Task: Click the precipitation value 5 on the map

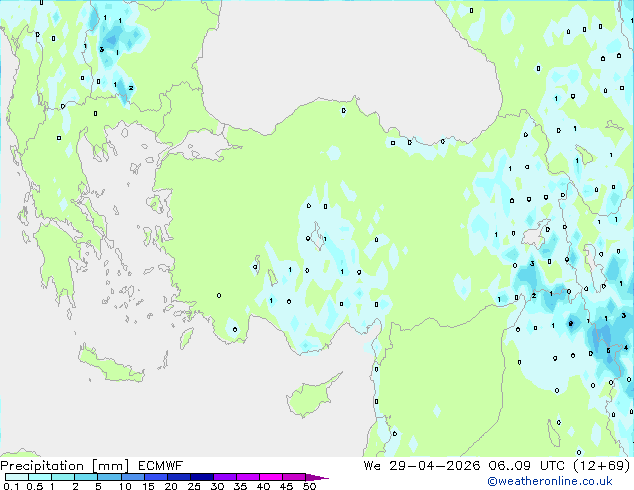Action: click(x=608, y=351)
